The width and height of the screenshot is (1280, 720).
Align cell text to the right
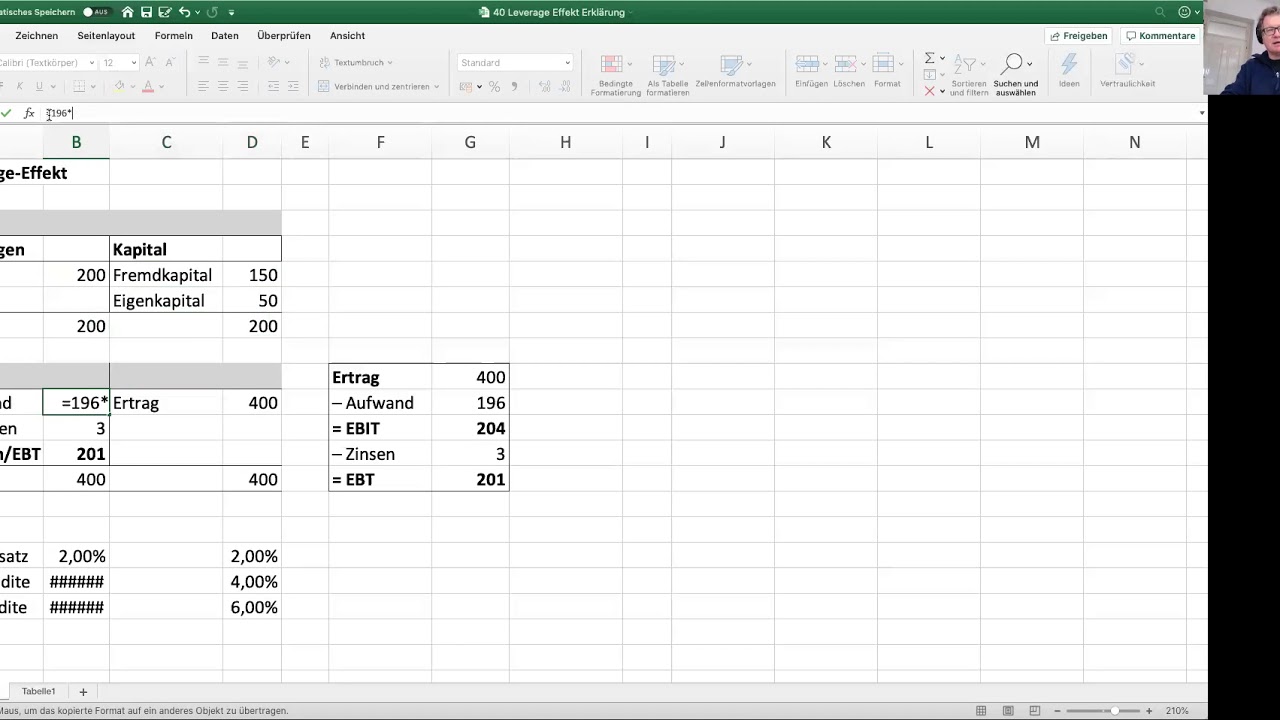(241, 87)
